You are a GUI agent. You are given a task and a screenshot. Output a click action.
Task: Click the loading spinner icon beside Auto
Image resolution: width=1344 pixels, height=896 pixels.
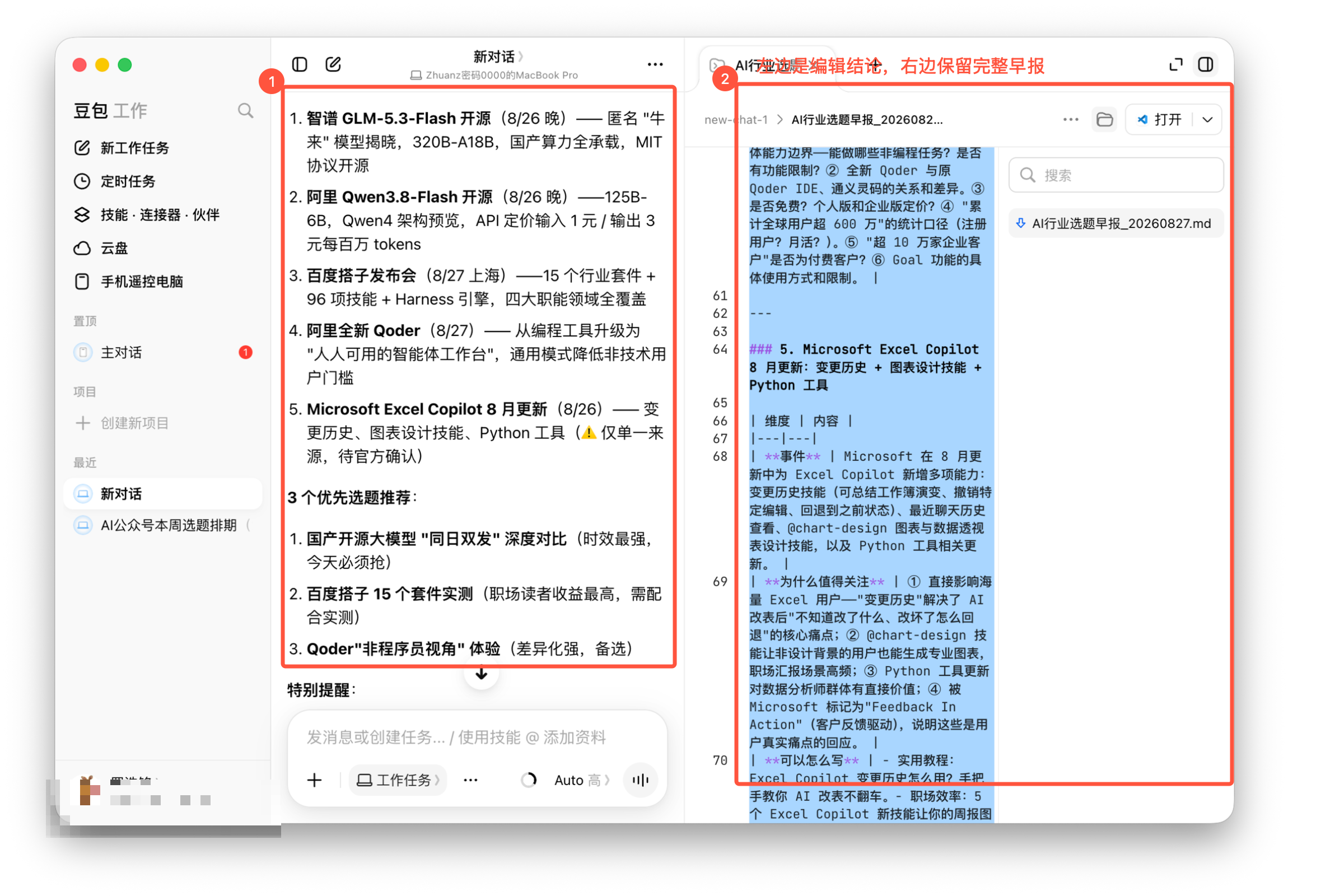(530, 781)
